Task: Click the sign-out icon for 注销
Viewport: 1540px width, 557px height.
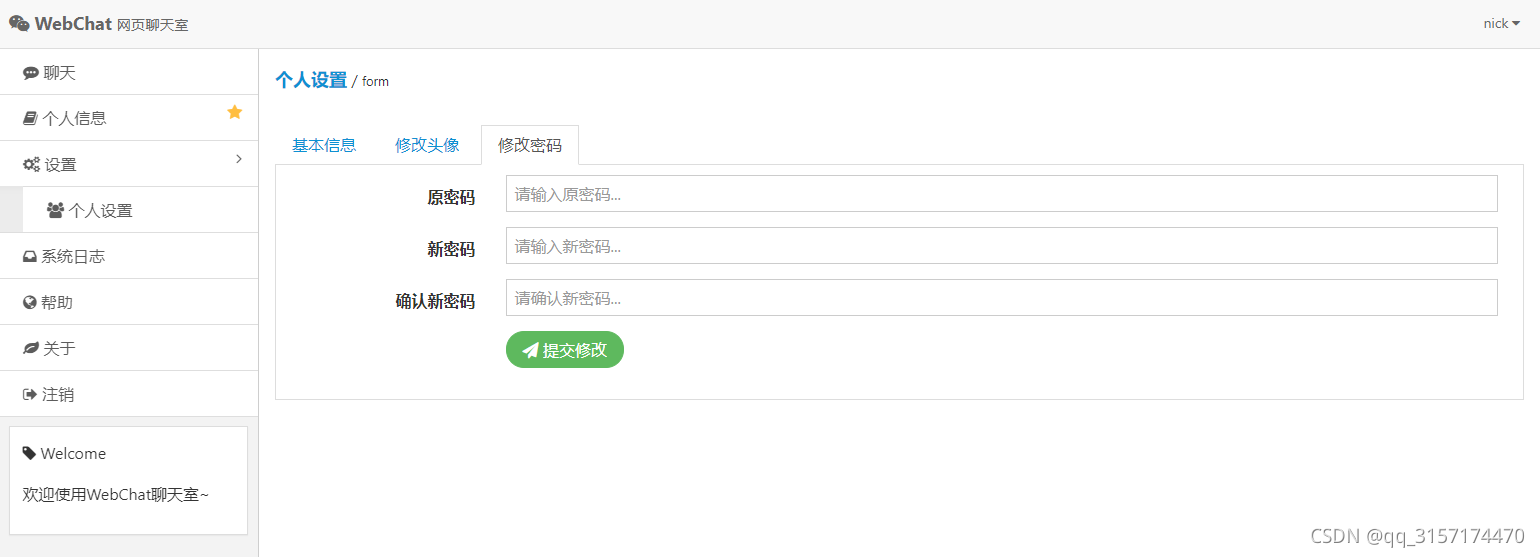Action: pyautogui.click(x=30, y=395)
